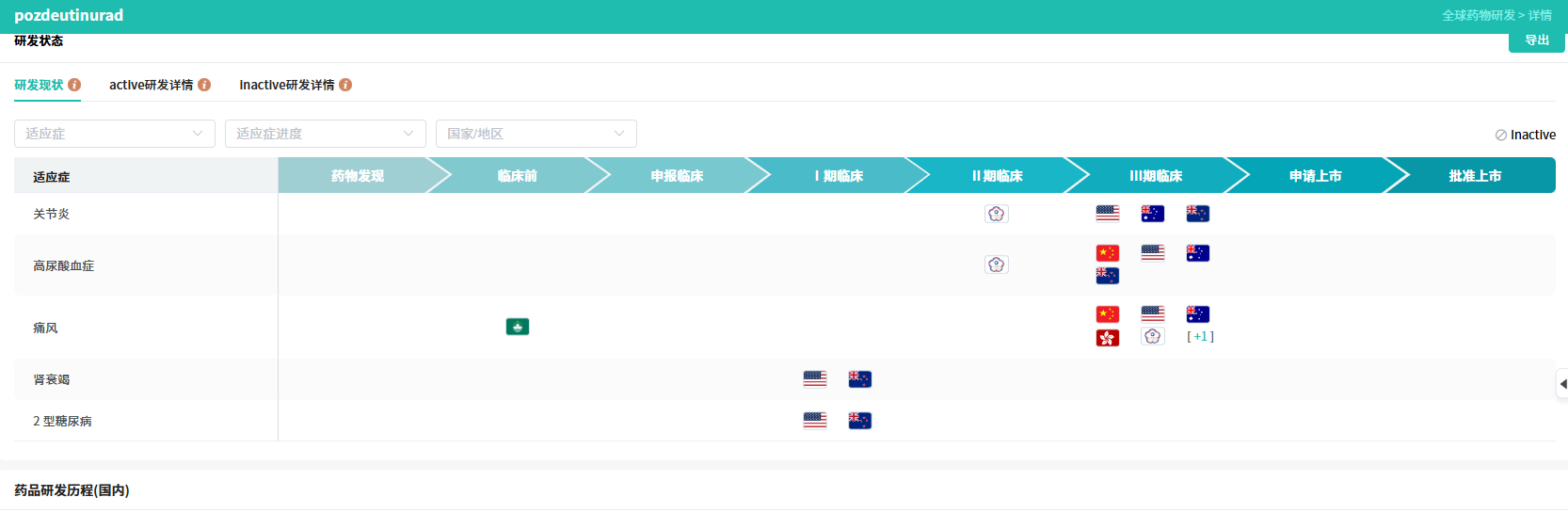Select the 肾衰竭 indication label

click(52, 379)
